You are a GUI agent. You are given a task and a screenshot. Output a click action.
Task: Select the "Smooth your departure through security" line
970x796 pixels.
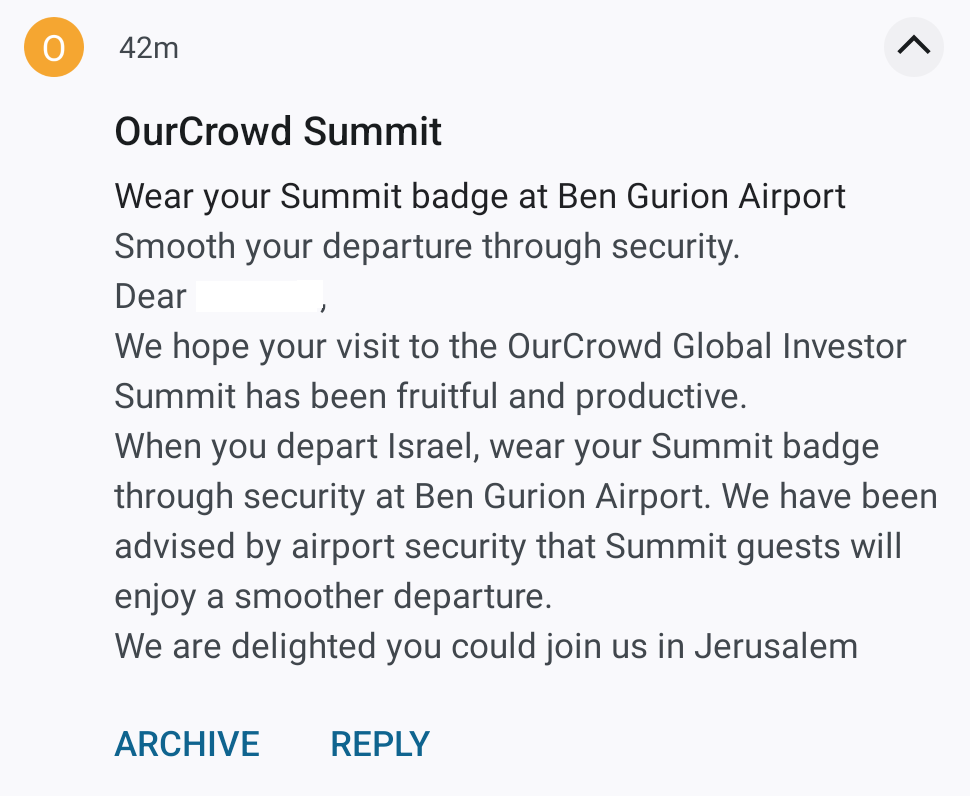pos(427,246)
